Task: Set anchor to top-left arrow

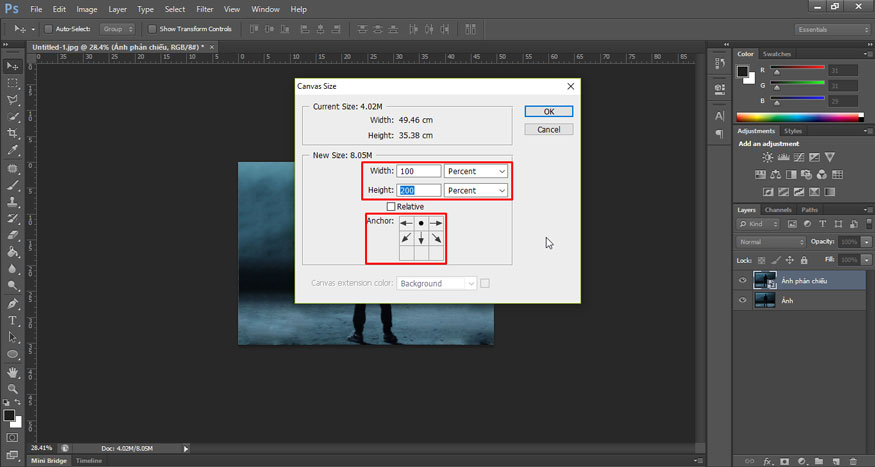Action: point(406,223)
